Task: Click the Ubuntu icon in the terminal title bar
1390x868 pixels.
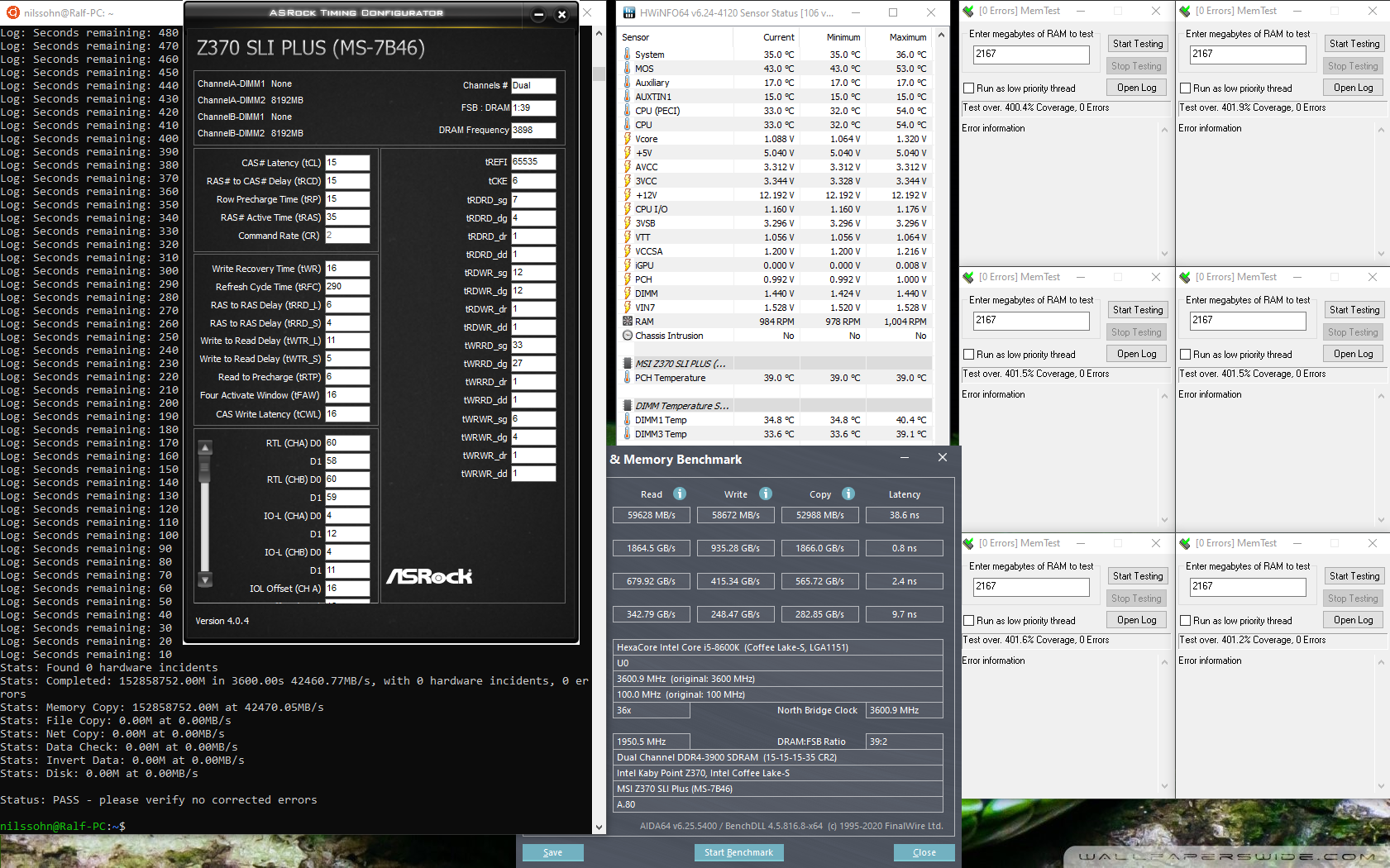Action: click(x=12, y=12)
